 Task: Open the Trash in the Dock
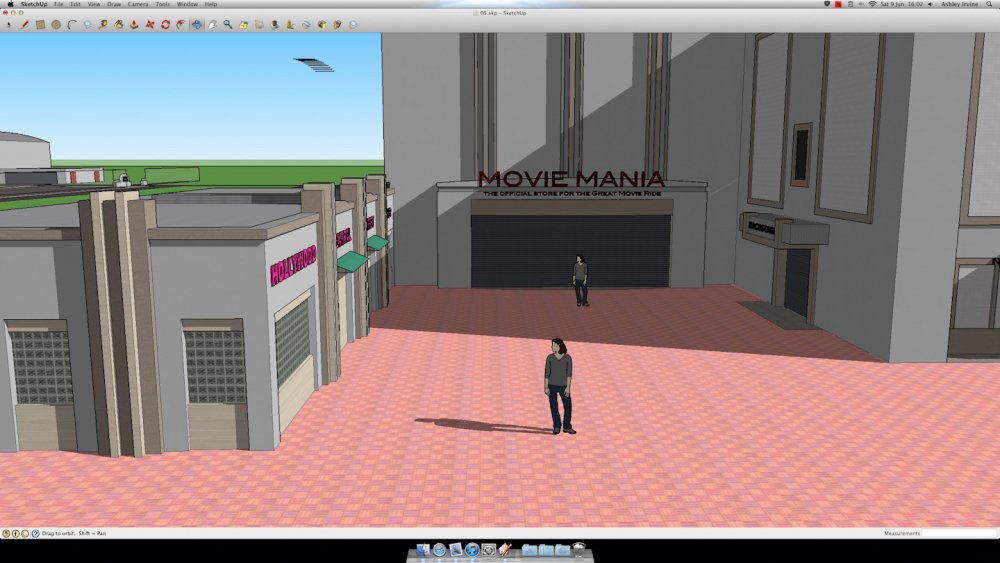[x=579, y=550]
